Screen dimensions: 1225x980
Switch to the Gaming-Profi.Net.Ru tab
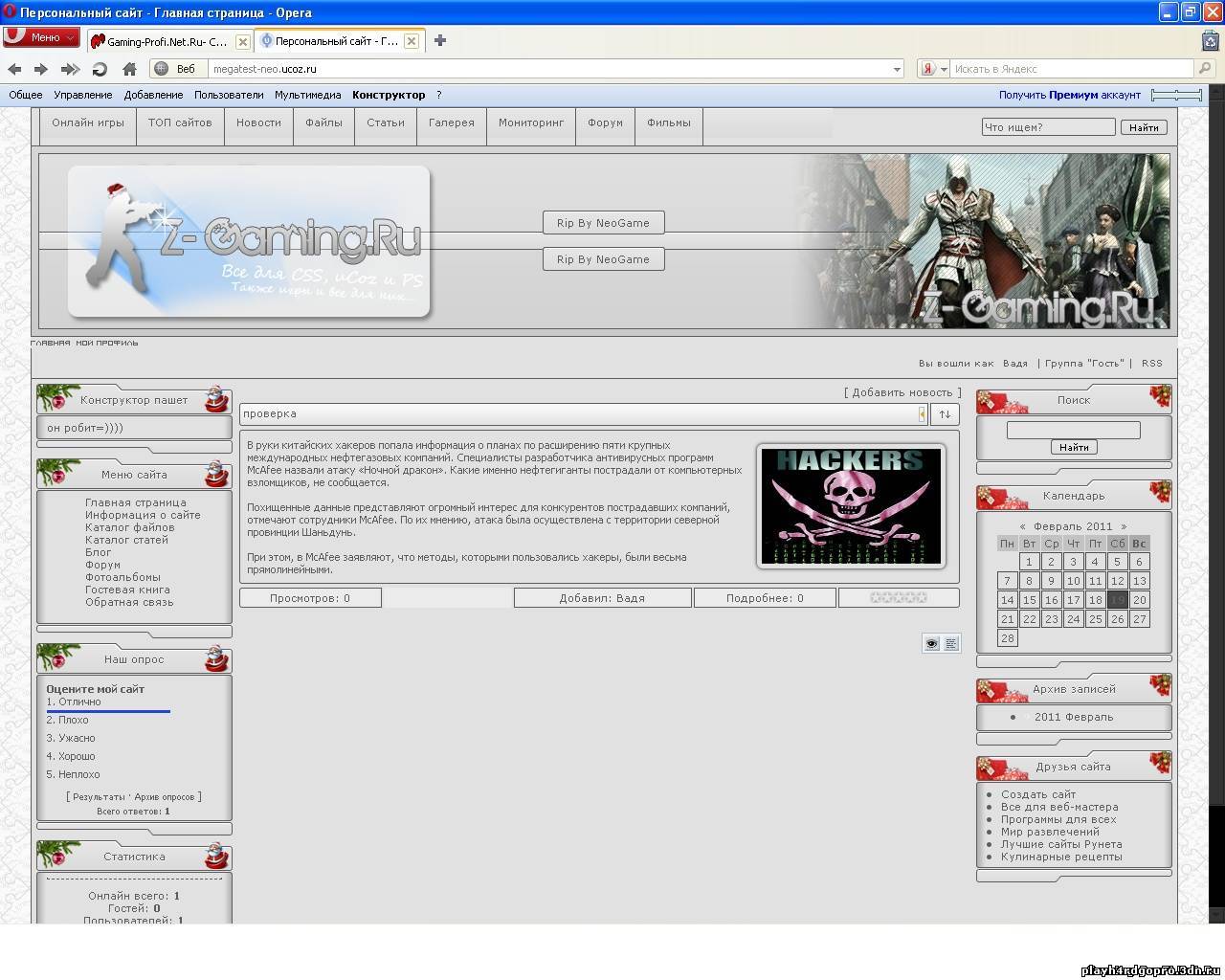click(163, 41)
